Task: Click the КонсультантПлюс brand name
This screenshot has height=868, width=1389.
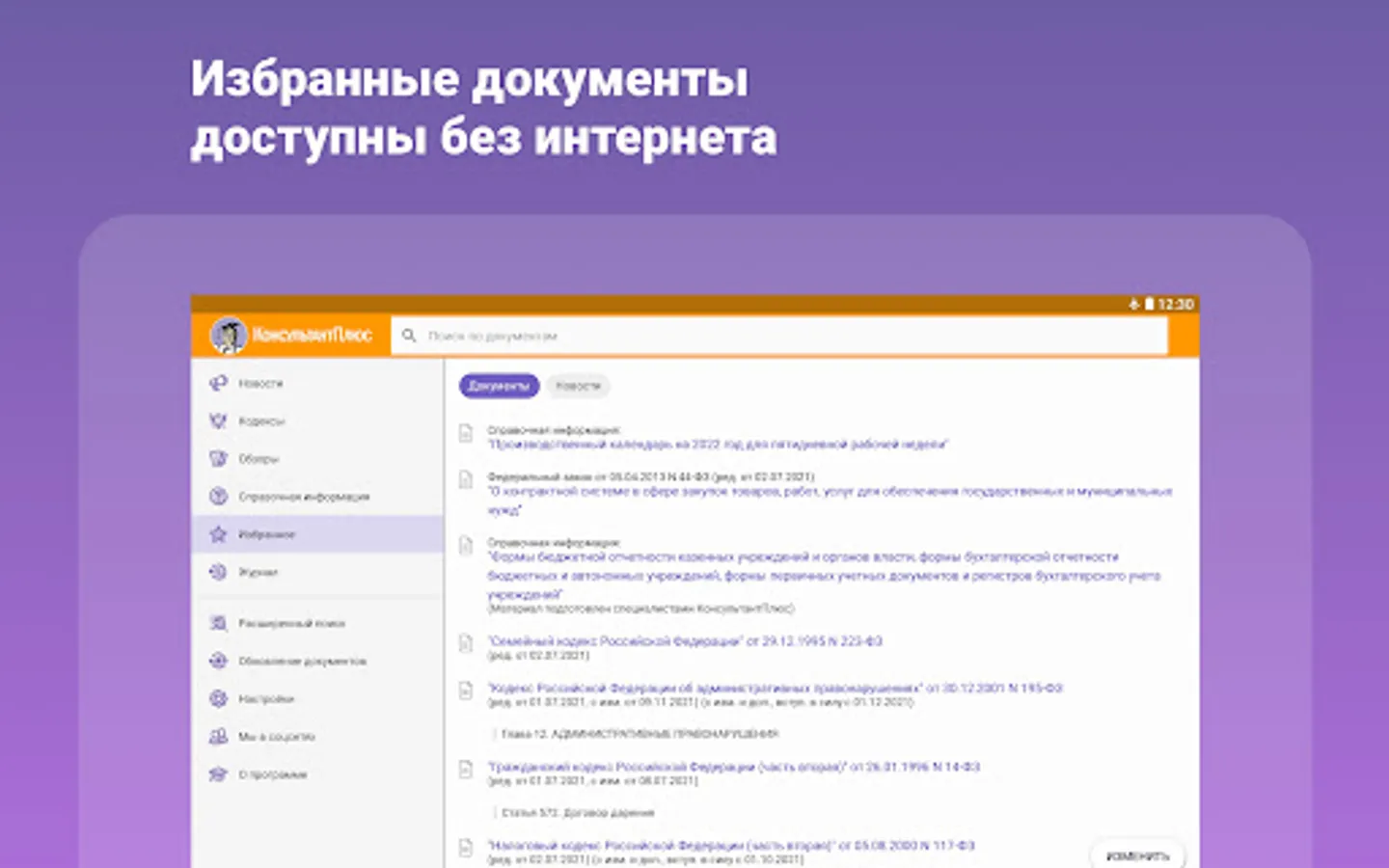Action: 313,336
